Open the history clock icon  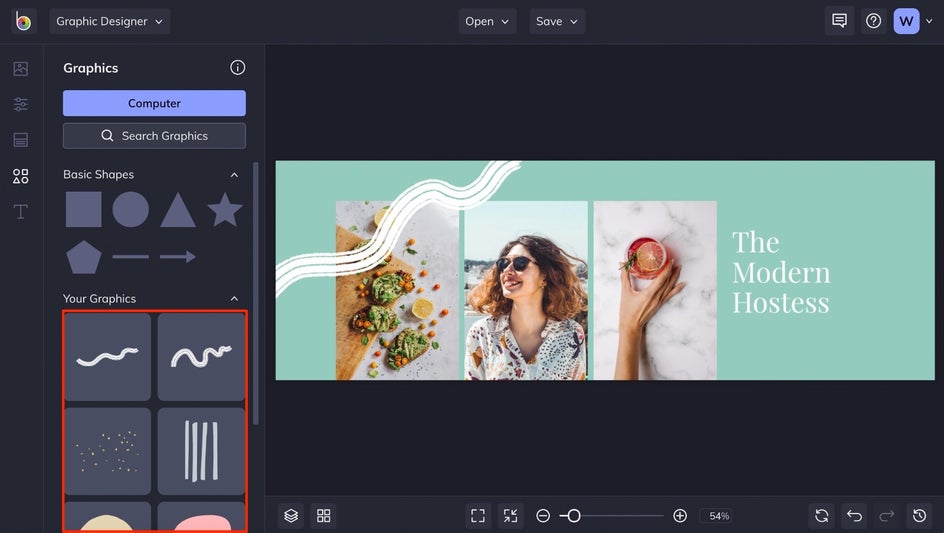pos(919,516)
